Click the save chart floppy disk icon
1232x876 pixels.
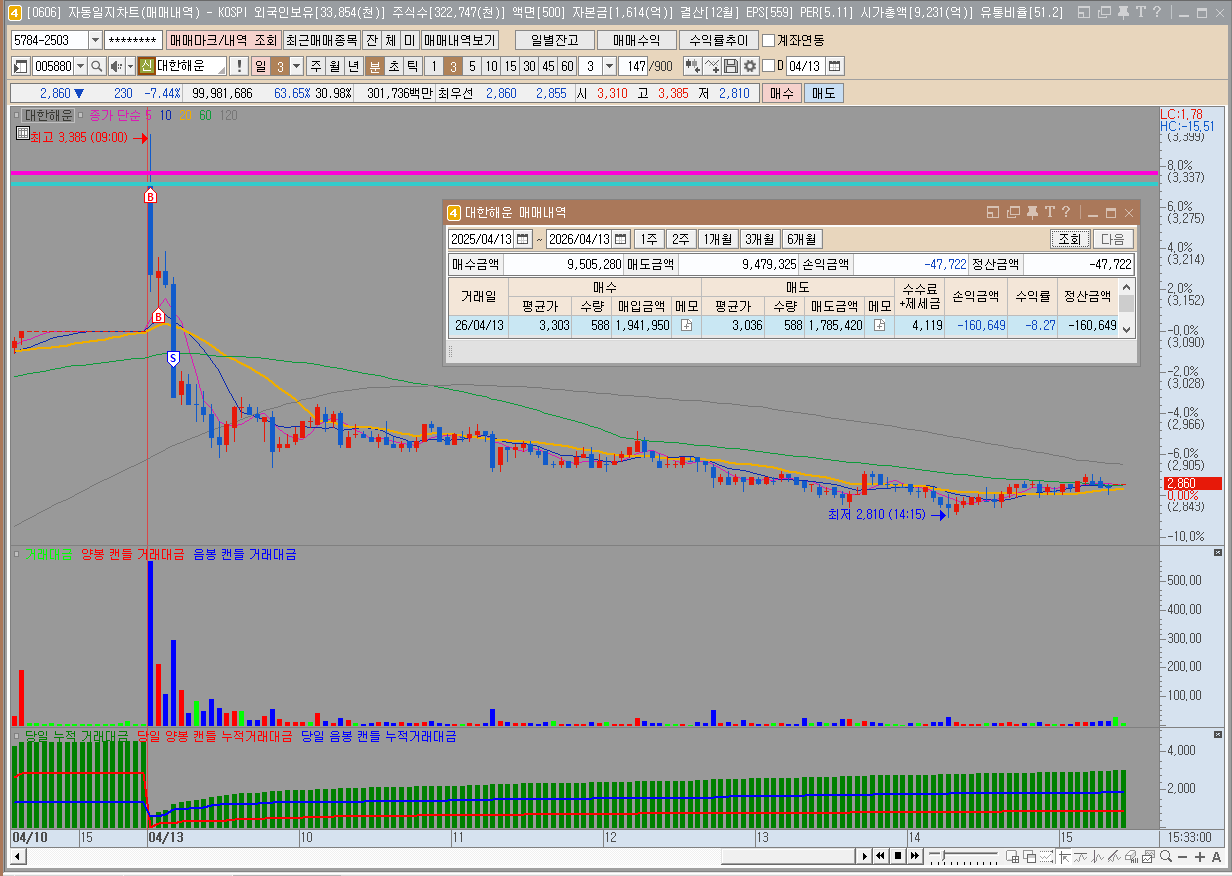click(730, 66)
